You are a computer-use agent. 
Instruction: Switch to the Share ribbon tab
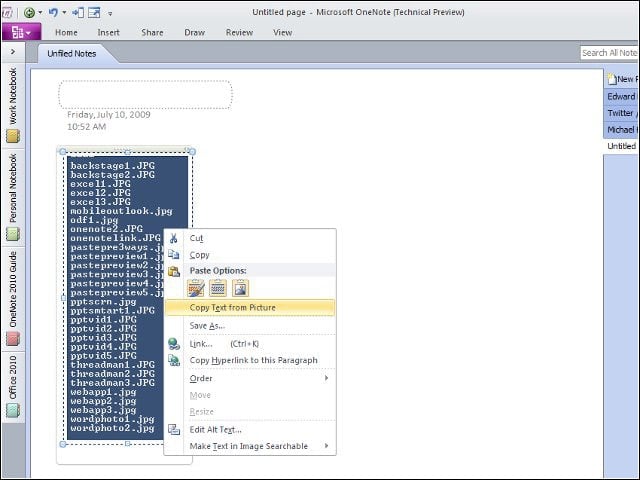click(152, 32)
